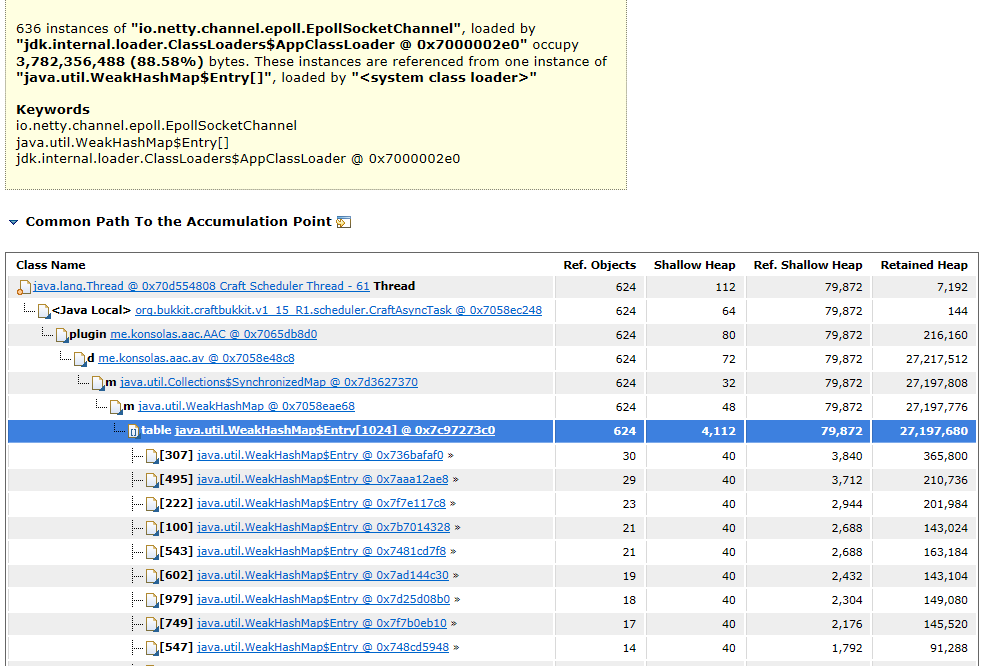Open entry [749] WeakHashMap$Entry @ 0x7f7b0eb10
This screenshot has width=991, height=666.
pyautogui.click(x=322, y=623)
